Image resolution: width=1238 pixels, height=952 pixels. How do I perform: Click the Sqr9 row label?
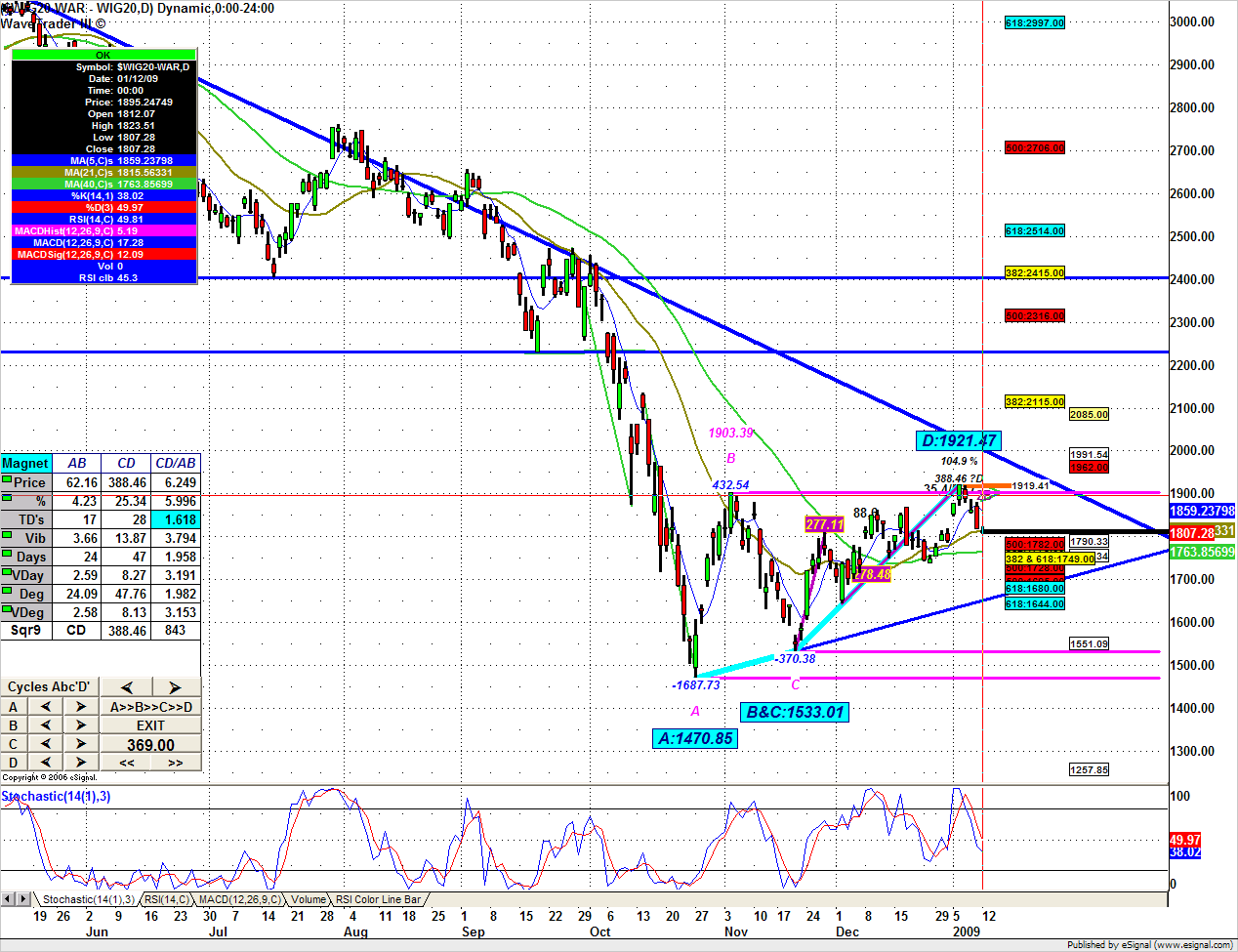[x=26, y=631]
